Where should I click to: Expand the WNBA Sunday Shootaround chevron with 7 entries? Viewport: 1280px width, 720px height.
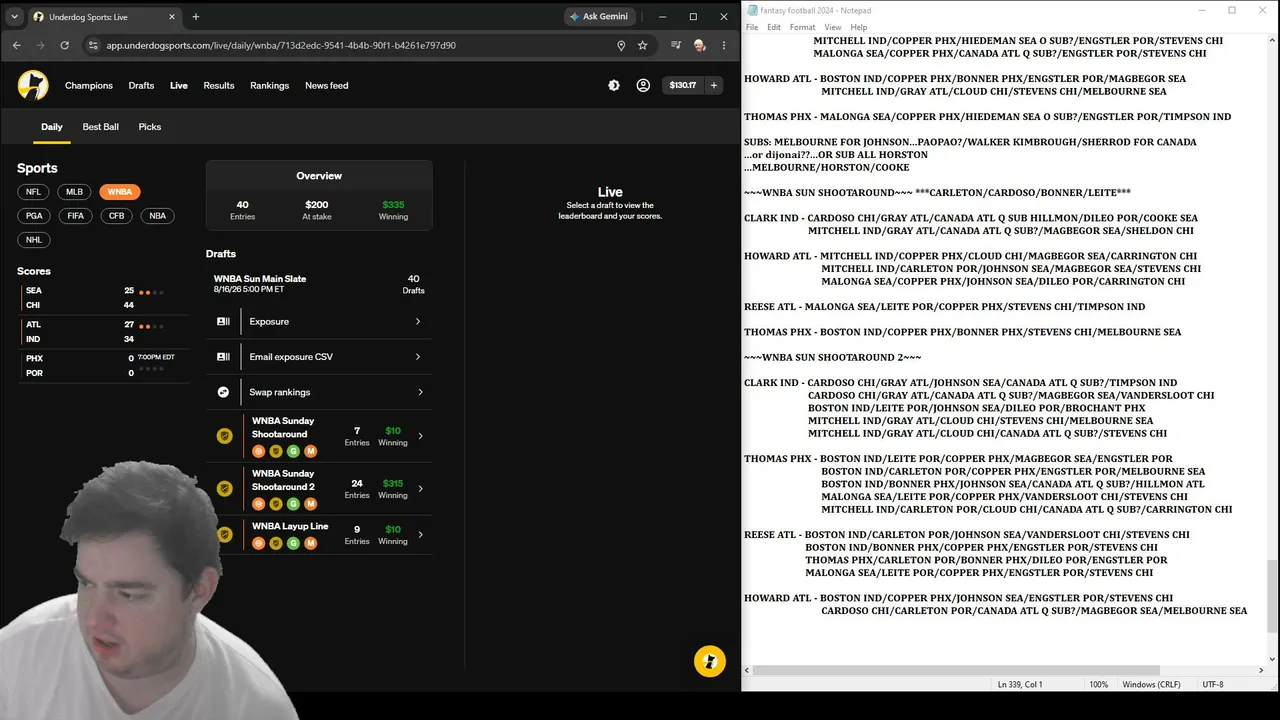(420, 436)
